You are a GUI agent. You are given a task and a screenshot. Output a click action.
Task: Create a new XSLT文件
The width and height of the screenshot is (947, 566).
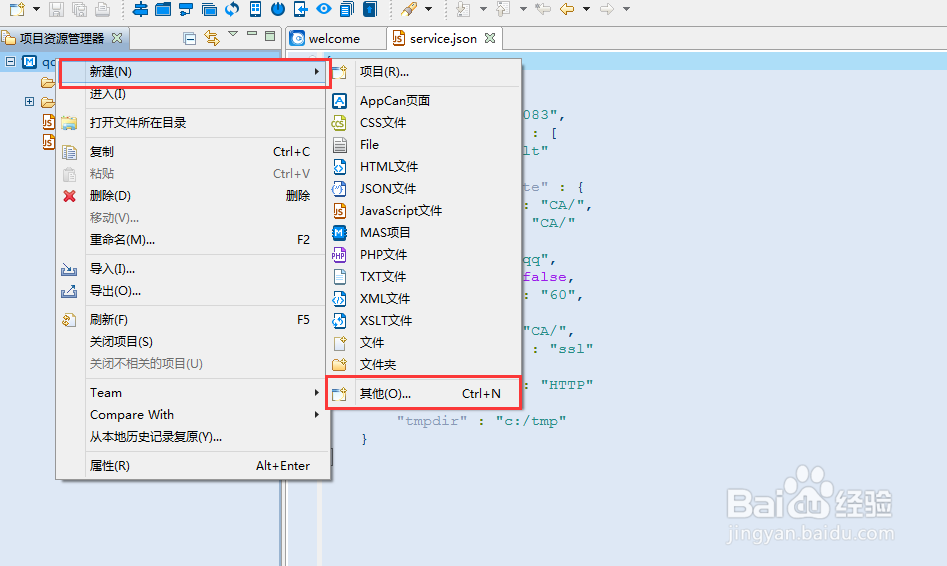[x=425, y=321]
